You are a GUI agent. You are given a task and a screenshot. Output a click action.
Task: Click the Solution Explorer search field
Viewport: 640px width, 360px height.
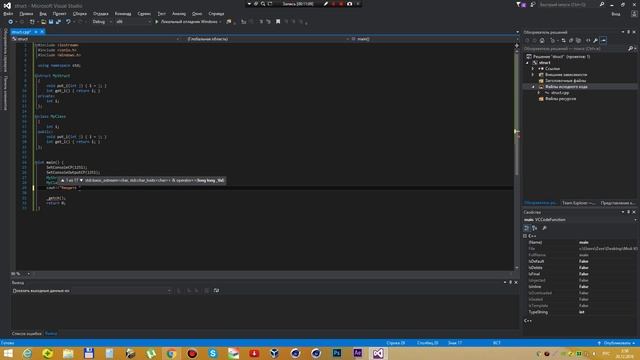(x=575, y=49)
